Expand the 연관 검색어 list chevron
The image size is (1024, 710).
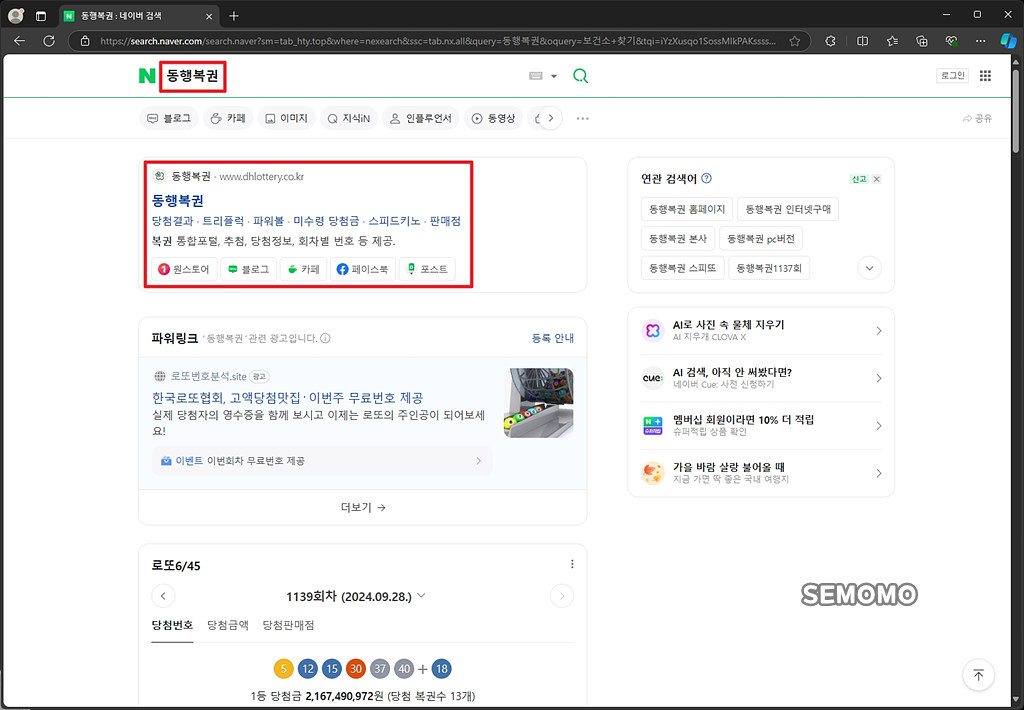869,268
